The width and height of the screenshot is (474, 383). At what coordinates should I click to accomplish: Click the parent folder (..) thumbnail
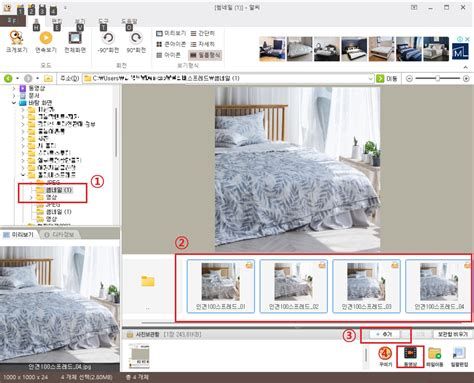(148, 287)
